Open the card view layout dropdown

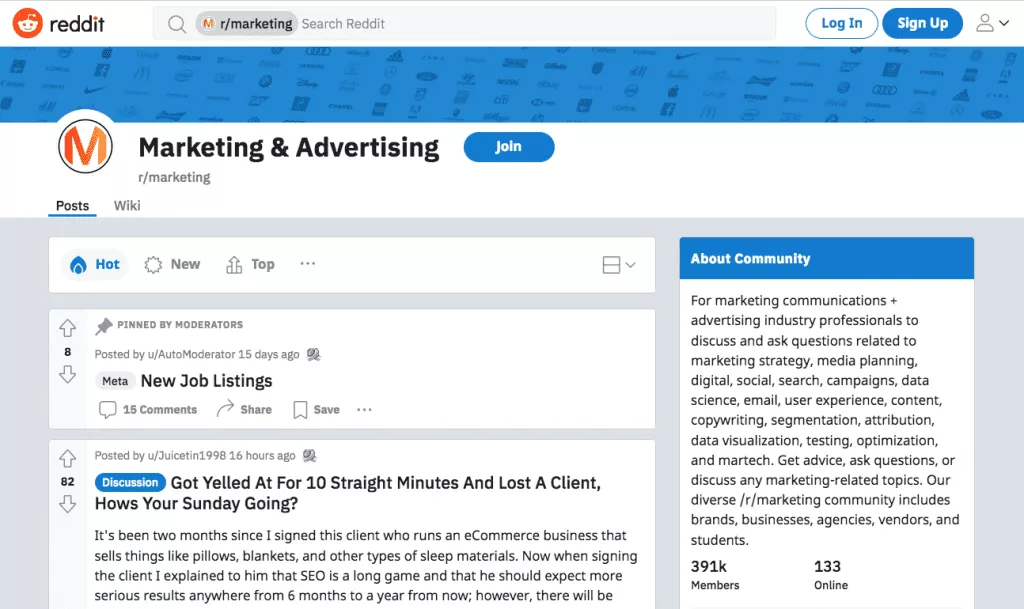coord(618,265)
